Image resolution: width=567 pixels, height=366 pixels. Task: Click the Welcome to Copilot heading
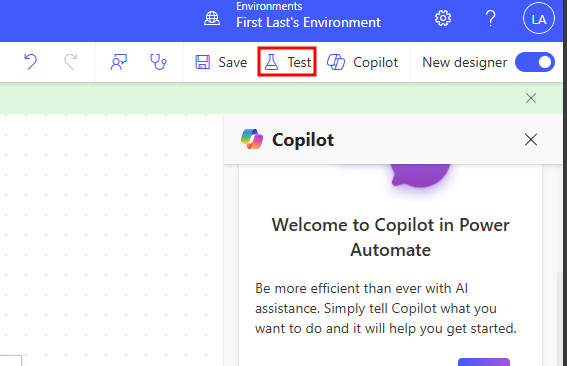391,237
